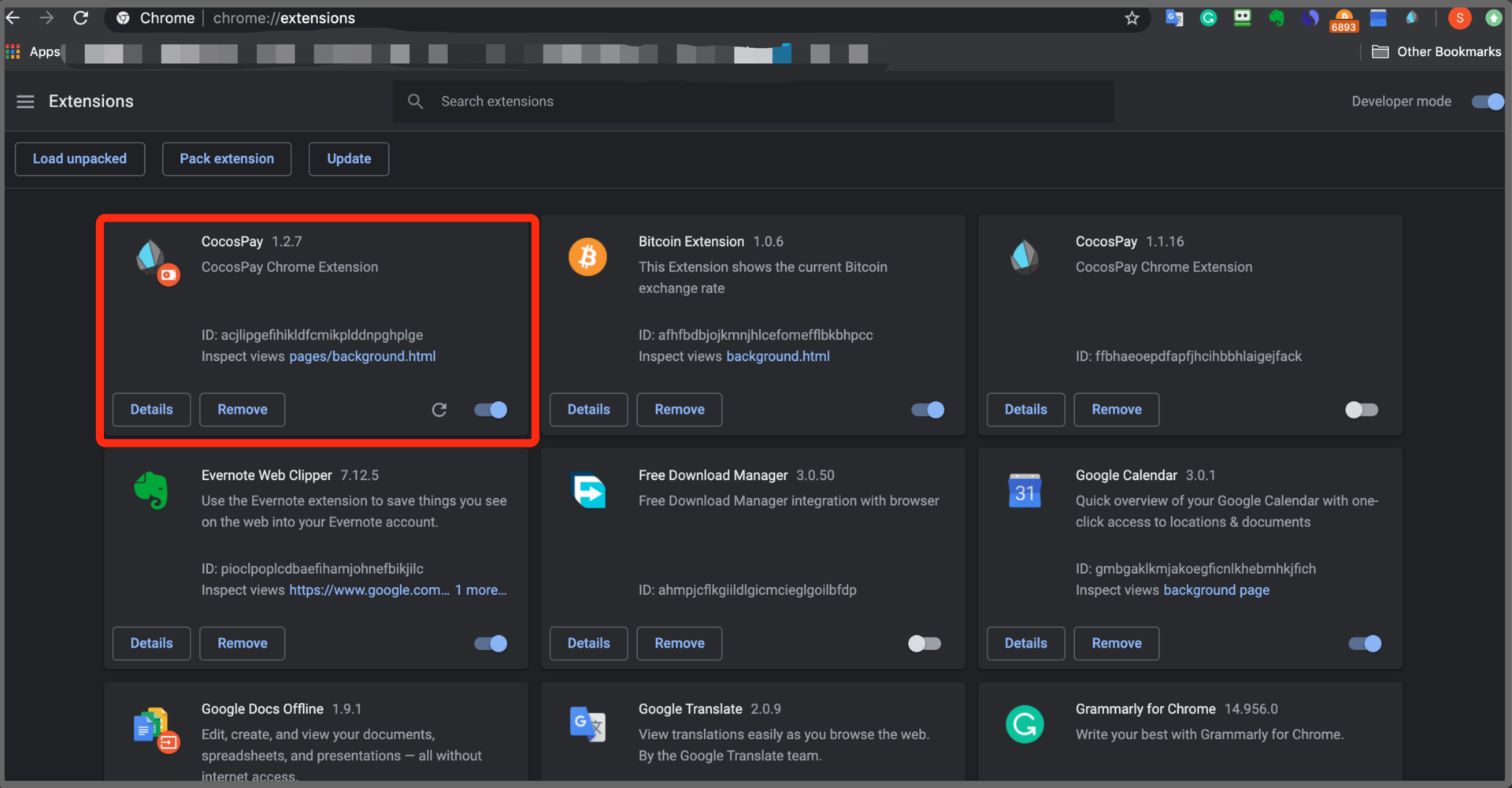Click the Grammarly for Chrome logo
This screenshot has width=1512, height=788.
pos(1025,724)
